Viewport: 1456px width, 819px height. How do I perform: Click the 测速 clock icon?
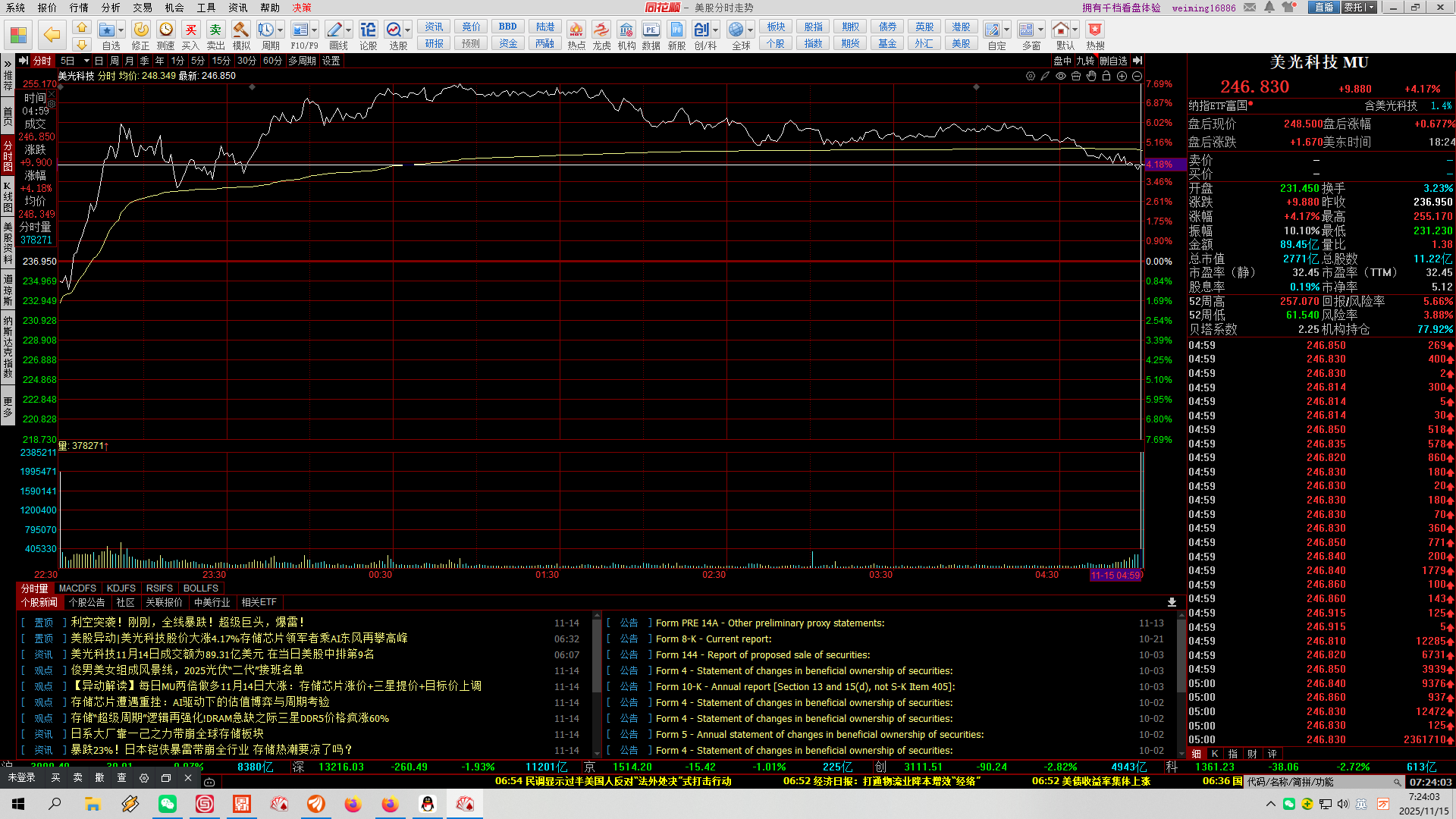coord(165,30)
